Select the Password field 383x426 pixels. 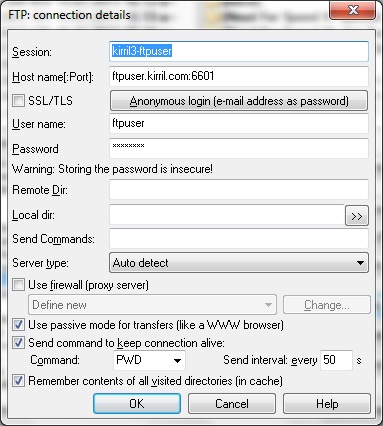pyautogui.click(x=239, y=148)
